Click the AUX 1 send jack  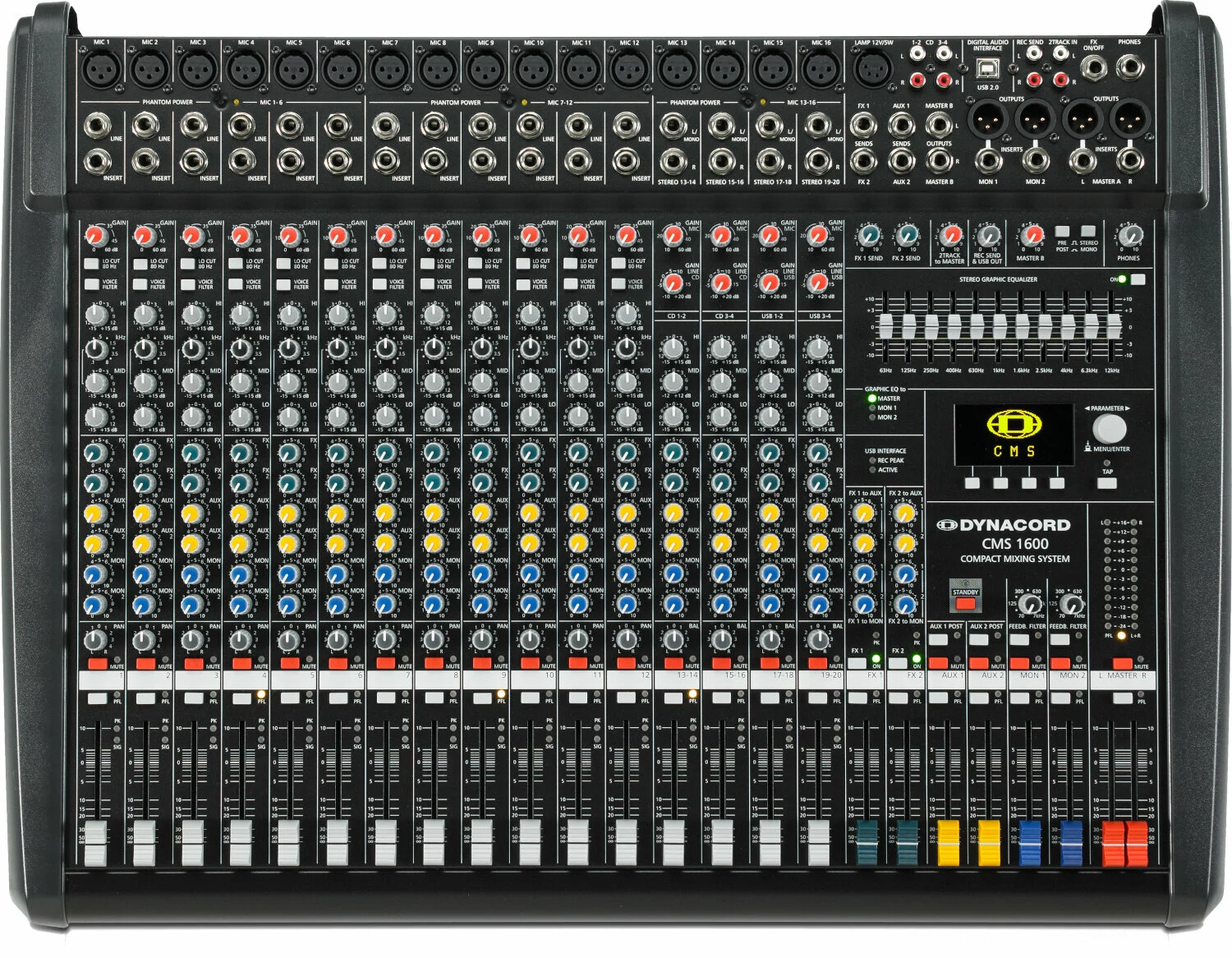pos(901,126)
